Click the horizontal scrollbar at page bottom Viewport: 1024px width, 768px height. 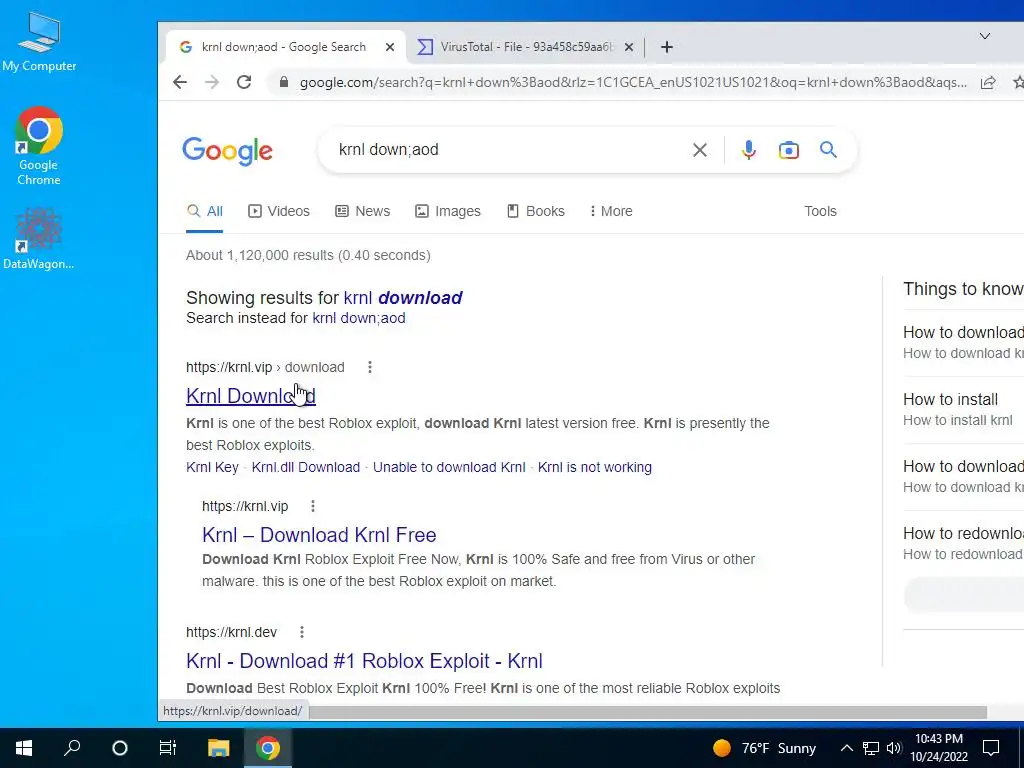(x=647, y=712)
